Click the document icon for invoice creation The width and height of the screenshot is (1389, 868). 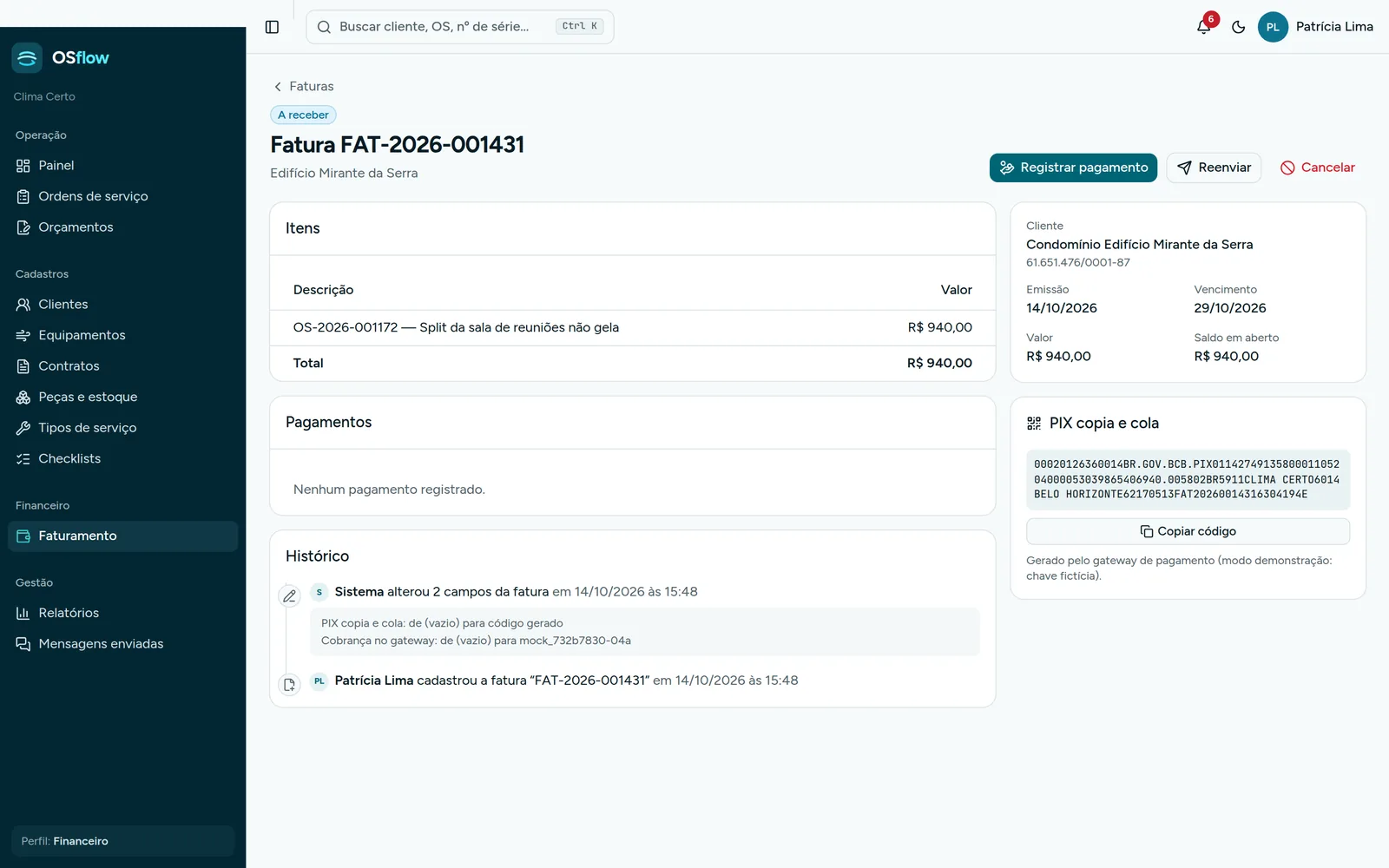[x=289, y=685]
